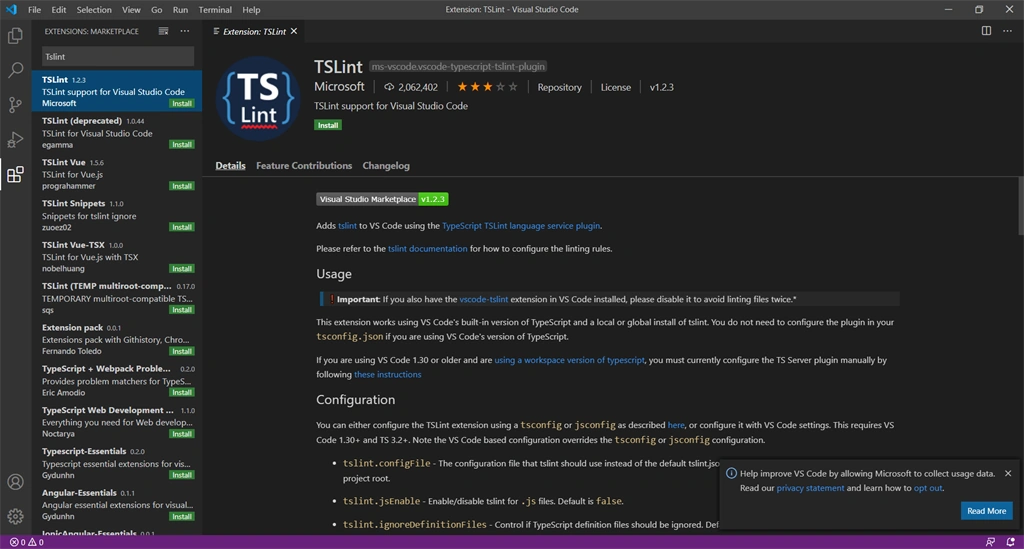Open the privacy statement link
Screen dimensions: 1024x549
coord(810,488)
